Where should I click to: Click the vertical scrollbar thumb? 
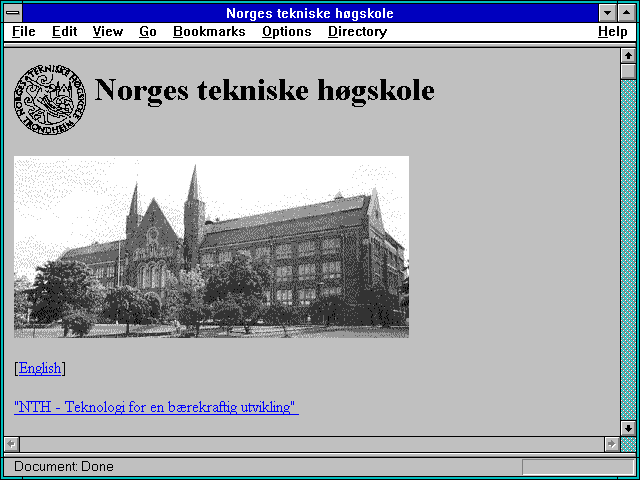(628, 71)
